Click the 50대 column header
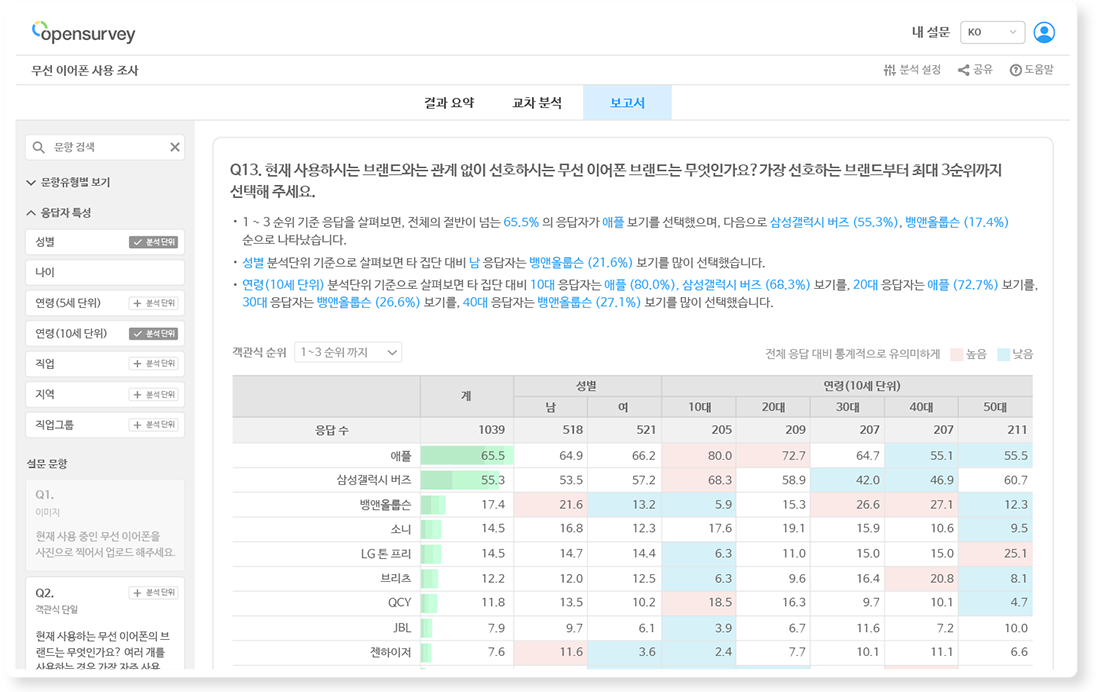Image resolution: width=1102 pixels, height=692 pixels. pyautogui.click(x=995, y=407)
